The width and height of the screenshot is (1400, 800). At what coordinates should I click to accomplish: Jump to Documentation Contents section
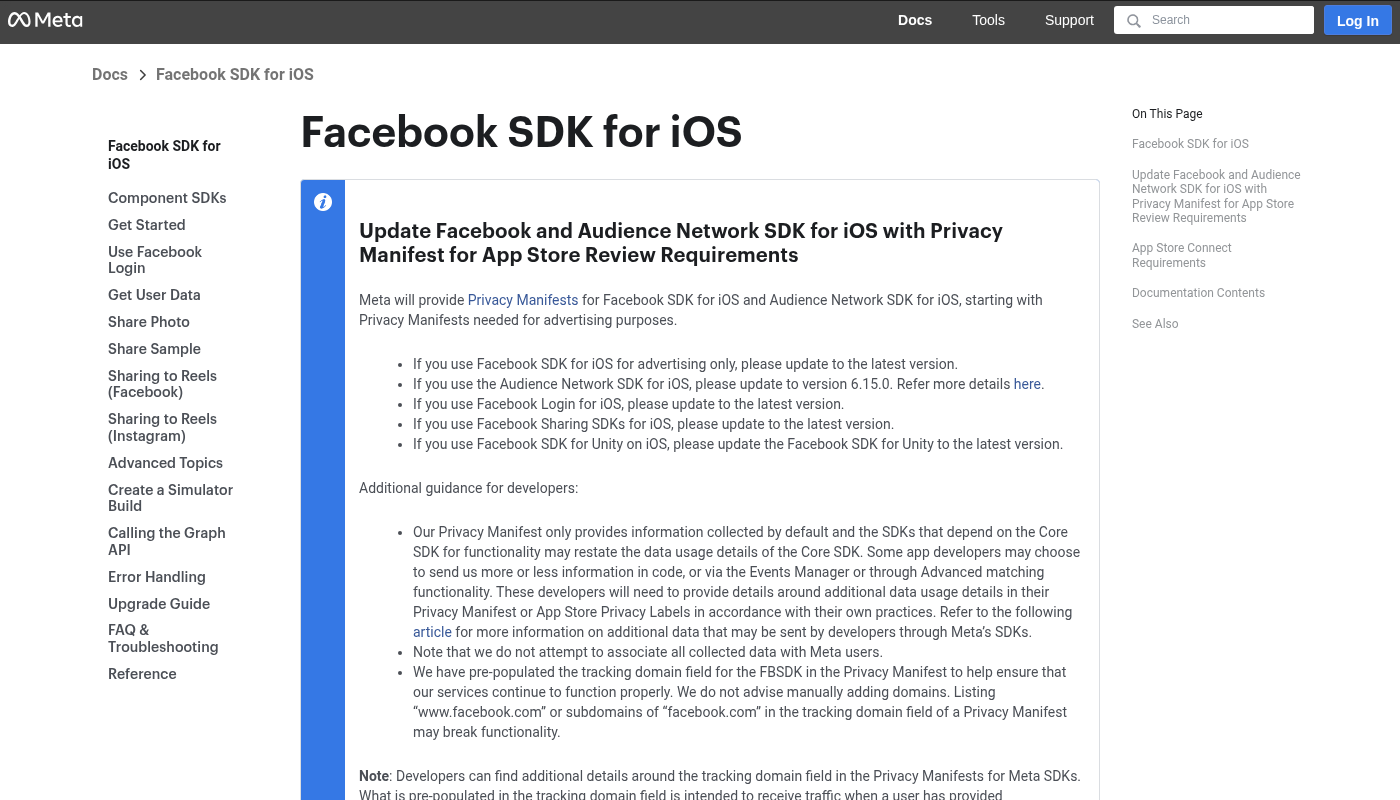[x=1198, y=293]
